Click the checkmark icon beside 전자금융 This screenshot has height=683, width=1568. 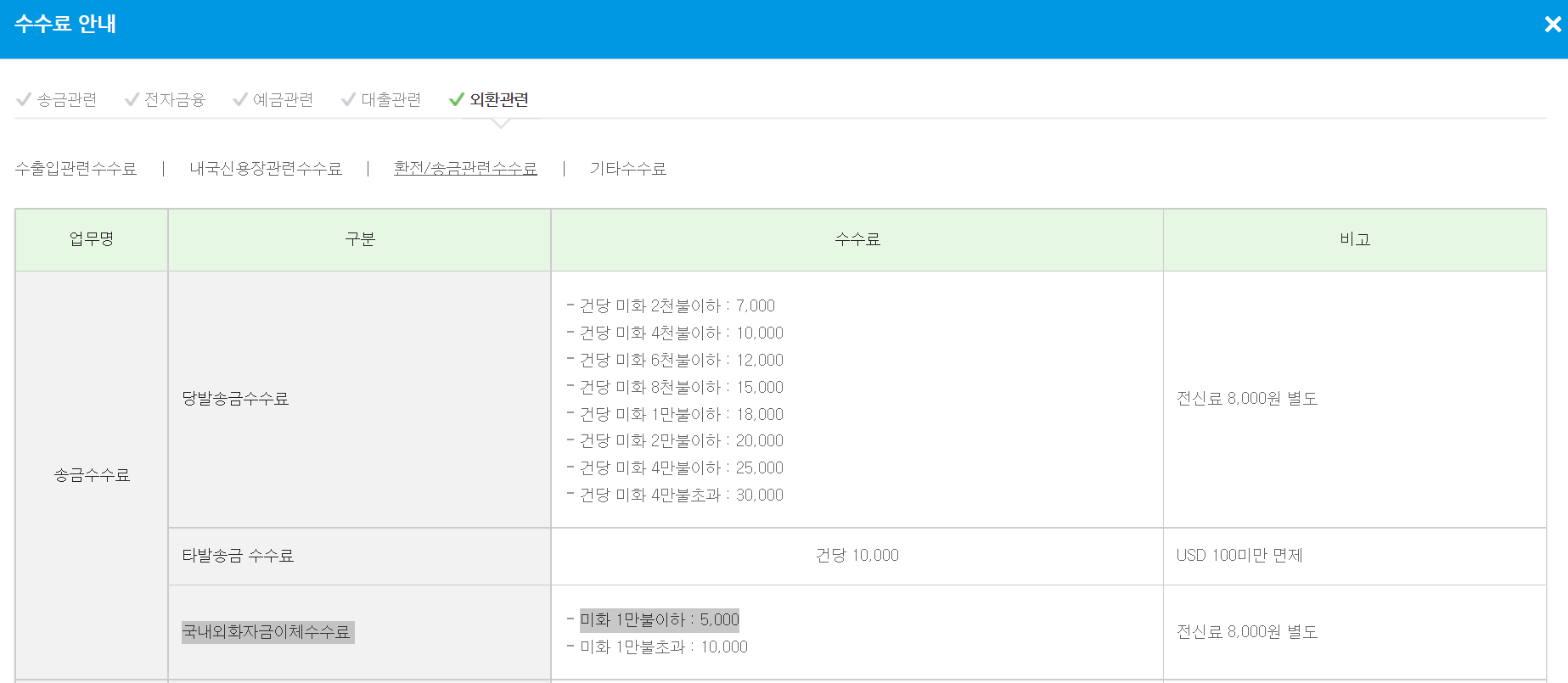[x=132, y=99]
